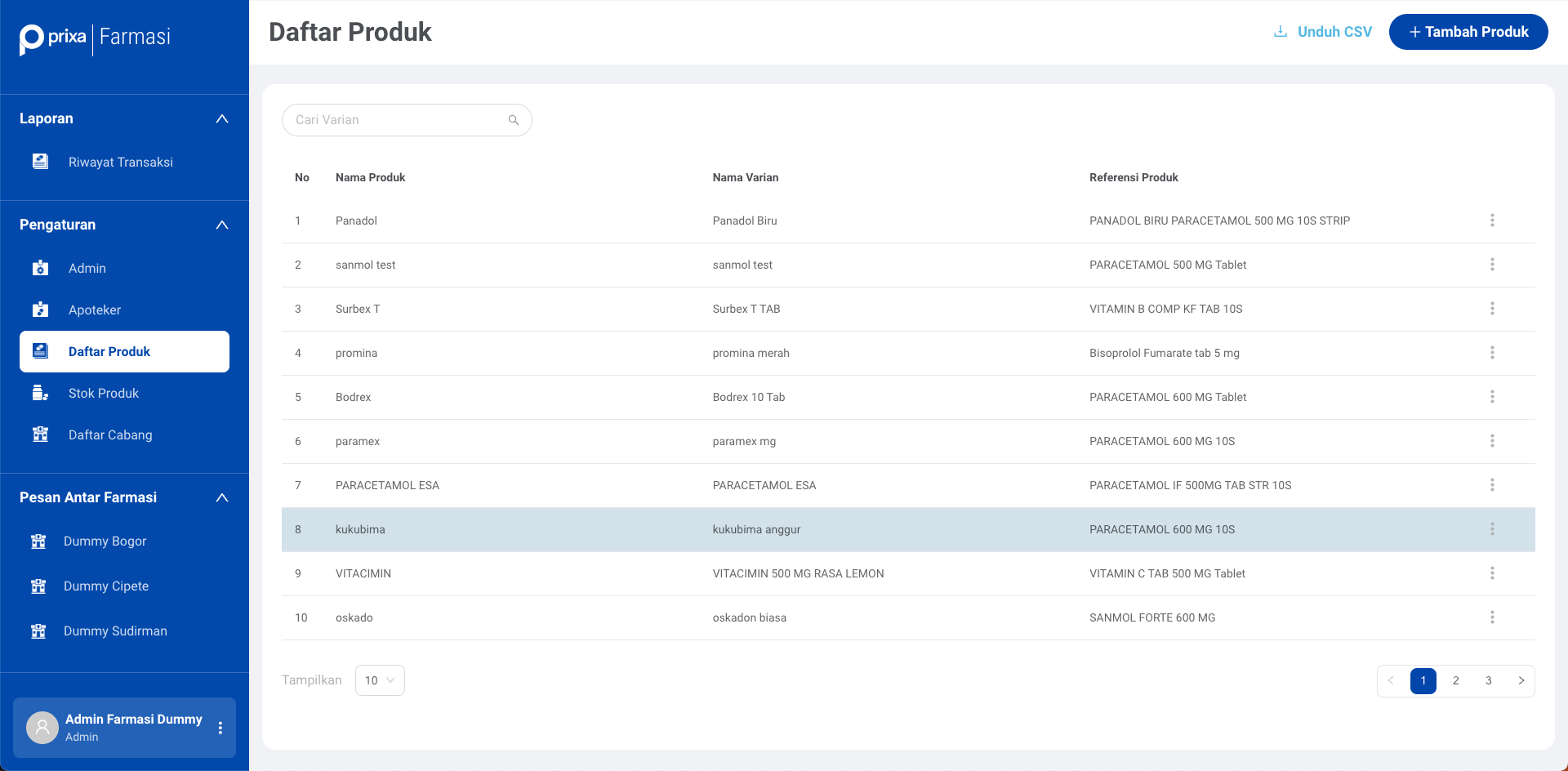The width and height of the screenshot is (1568, 771).
Task: Open Daftar Cabang from the sidebar
Action: tap(110, 435)
